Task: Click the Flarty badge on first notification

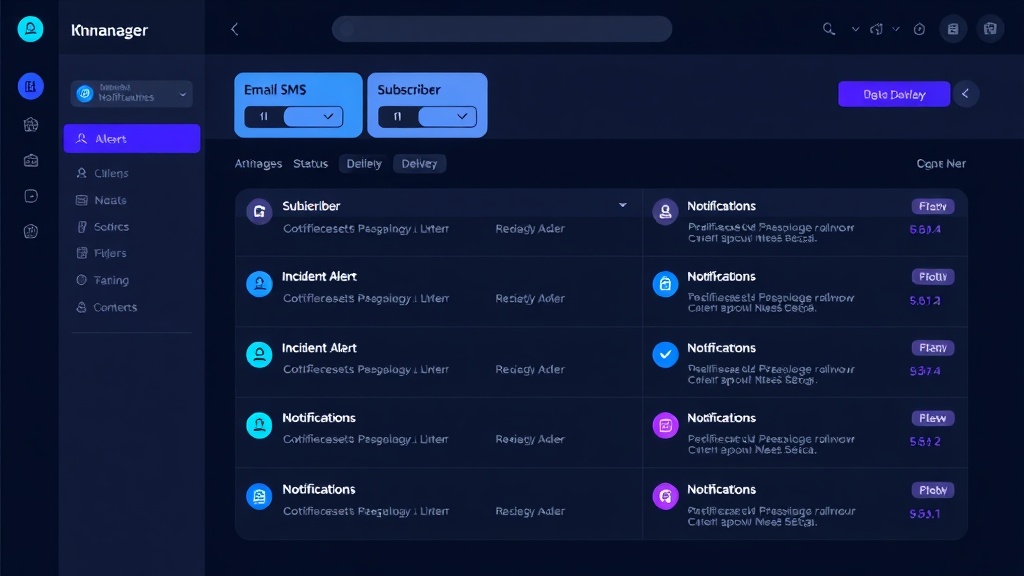Action: (x=932, y=206)
